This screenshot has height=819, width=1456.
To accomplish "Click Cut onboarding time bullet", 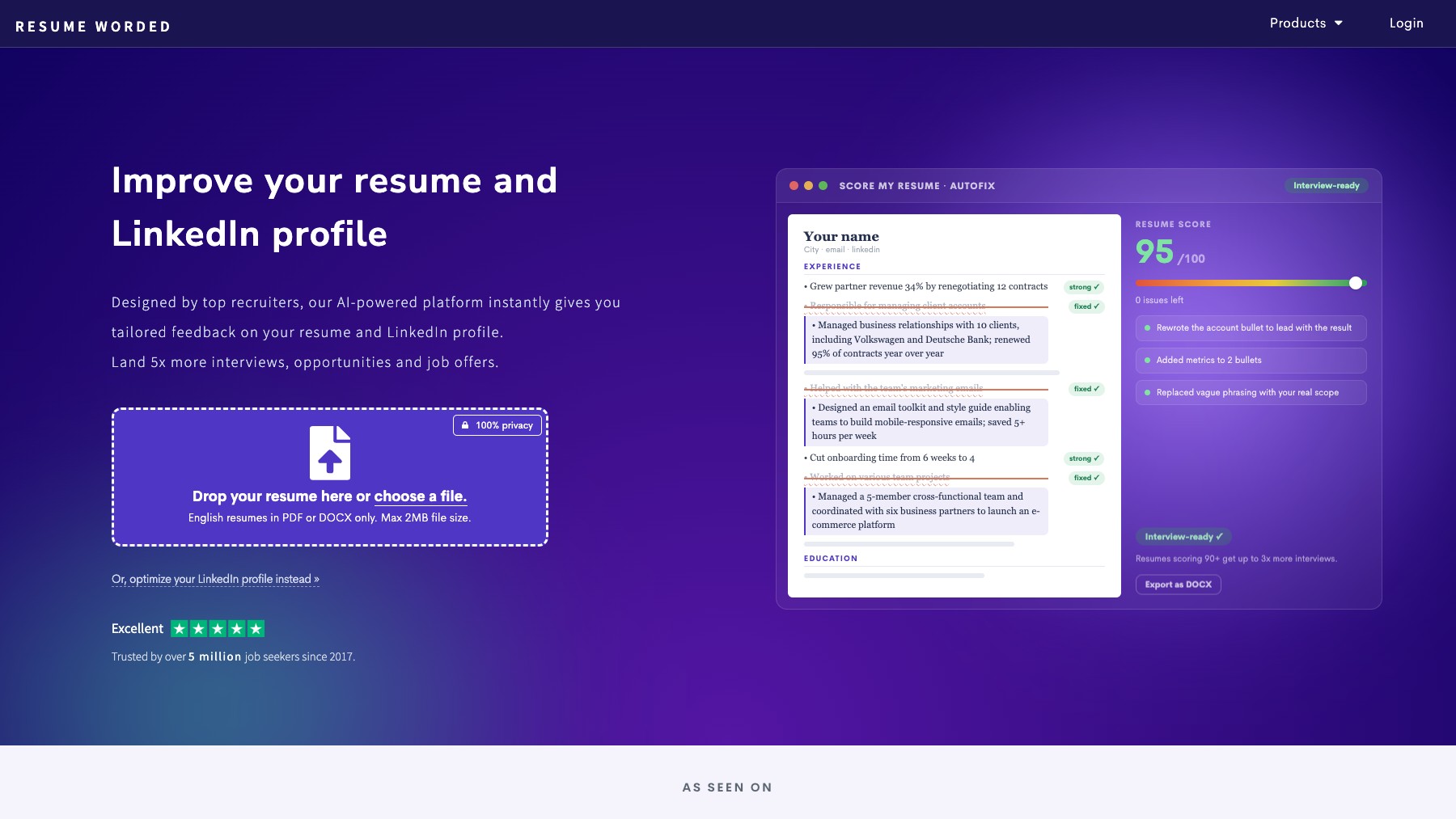I will [x=889, y=458].
